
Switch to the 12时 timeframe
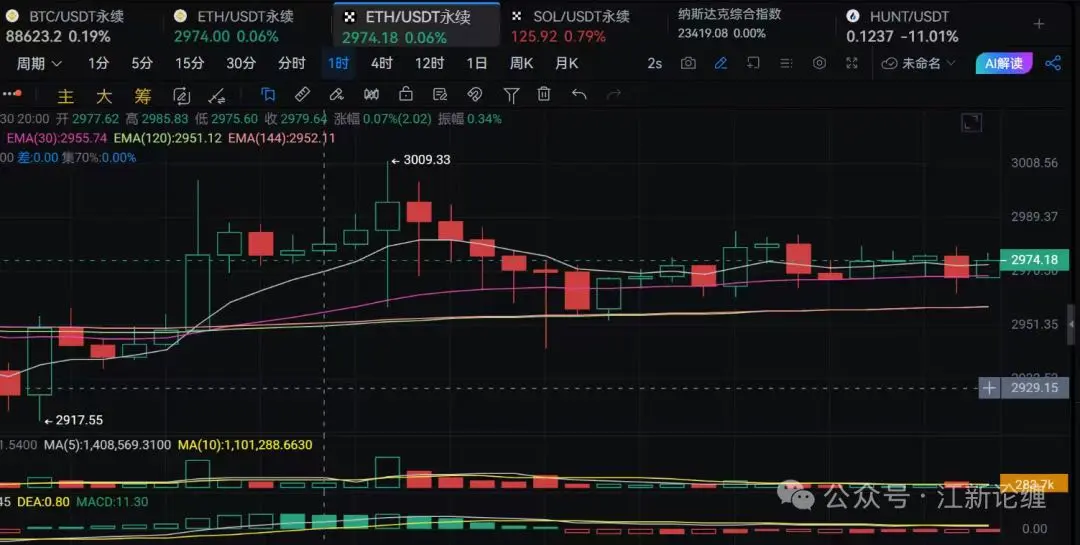(x=429, y=63)
